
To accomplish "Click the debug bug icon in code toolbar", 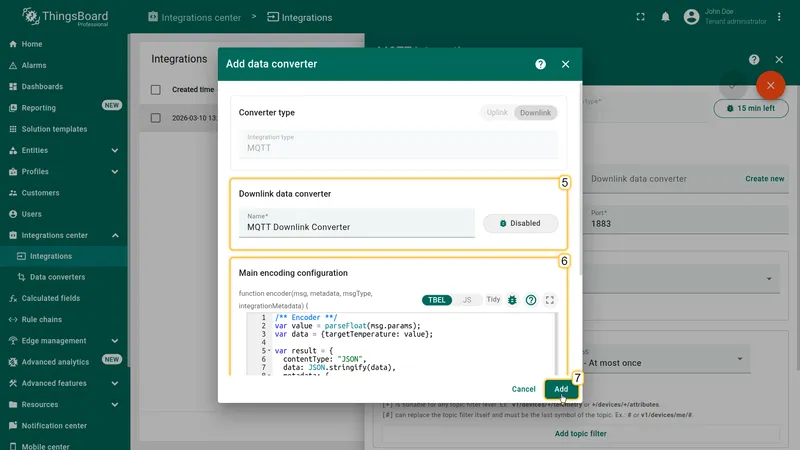I will [x=512, y=300].
